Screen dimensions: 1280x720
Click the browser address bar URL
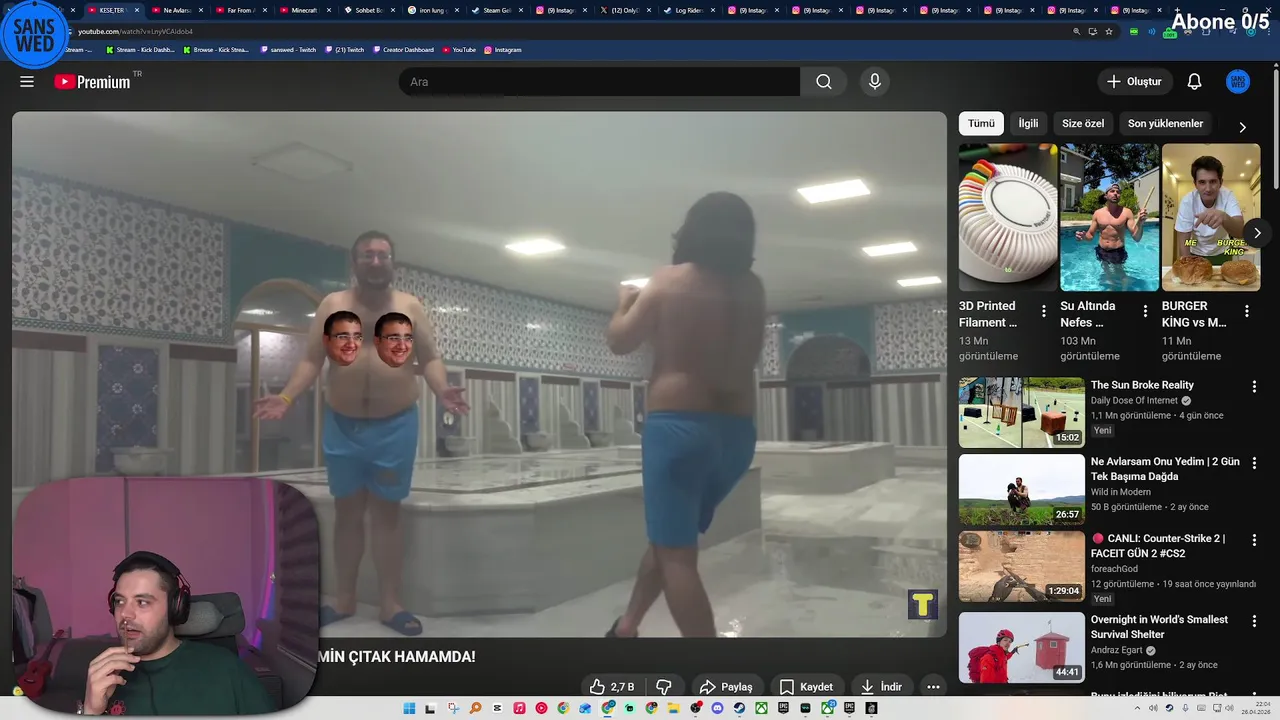click(136, 31)
